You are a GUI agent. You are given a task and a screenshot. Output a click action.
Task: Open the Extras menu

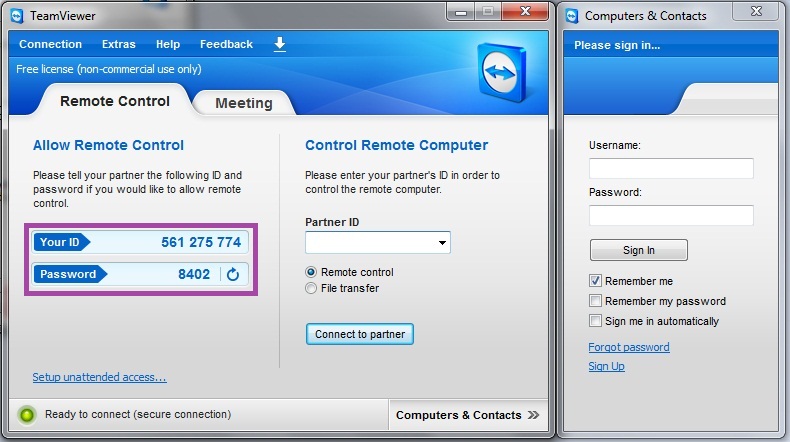(x=118, y=44)
